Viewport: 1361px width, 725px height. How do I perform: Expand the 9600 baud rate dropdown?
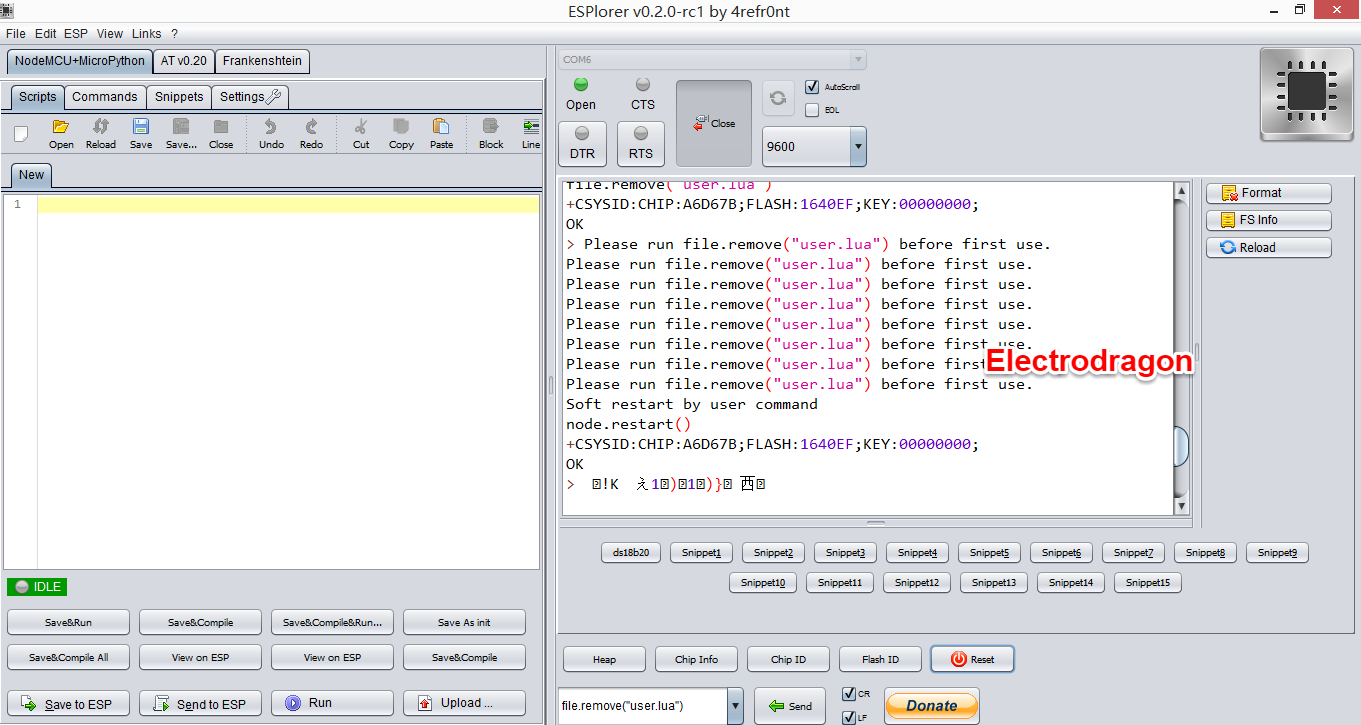click(x=857, y=147)
